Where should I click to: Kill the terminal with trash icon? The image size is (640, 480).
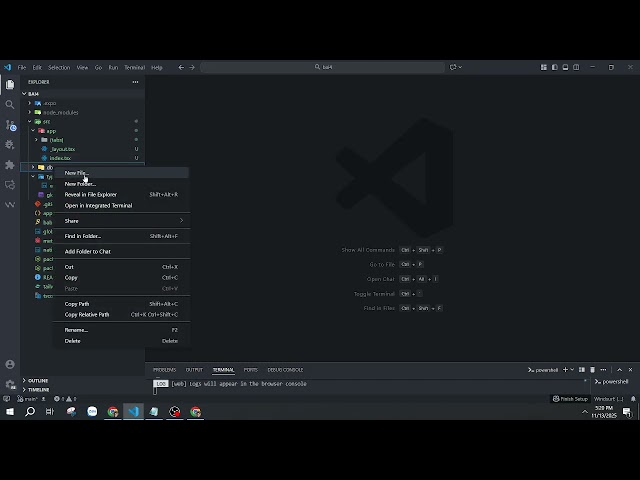pyautogui.click(x=592, y=369)
